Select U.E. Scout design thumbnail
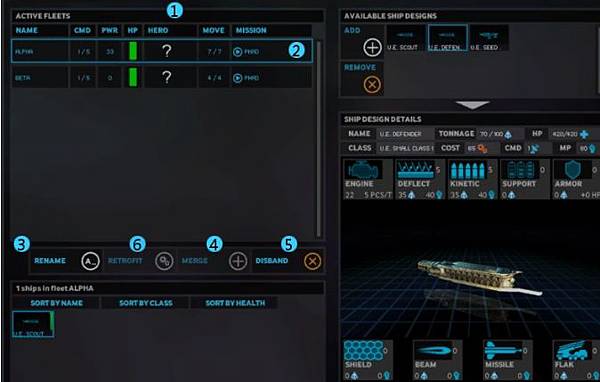Screen dimensions: 600x382 pyautogui.click(x=405, y=38)
